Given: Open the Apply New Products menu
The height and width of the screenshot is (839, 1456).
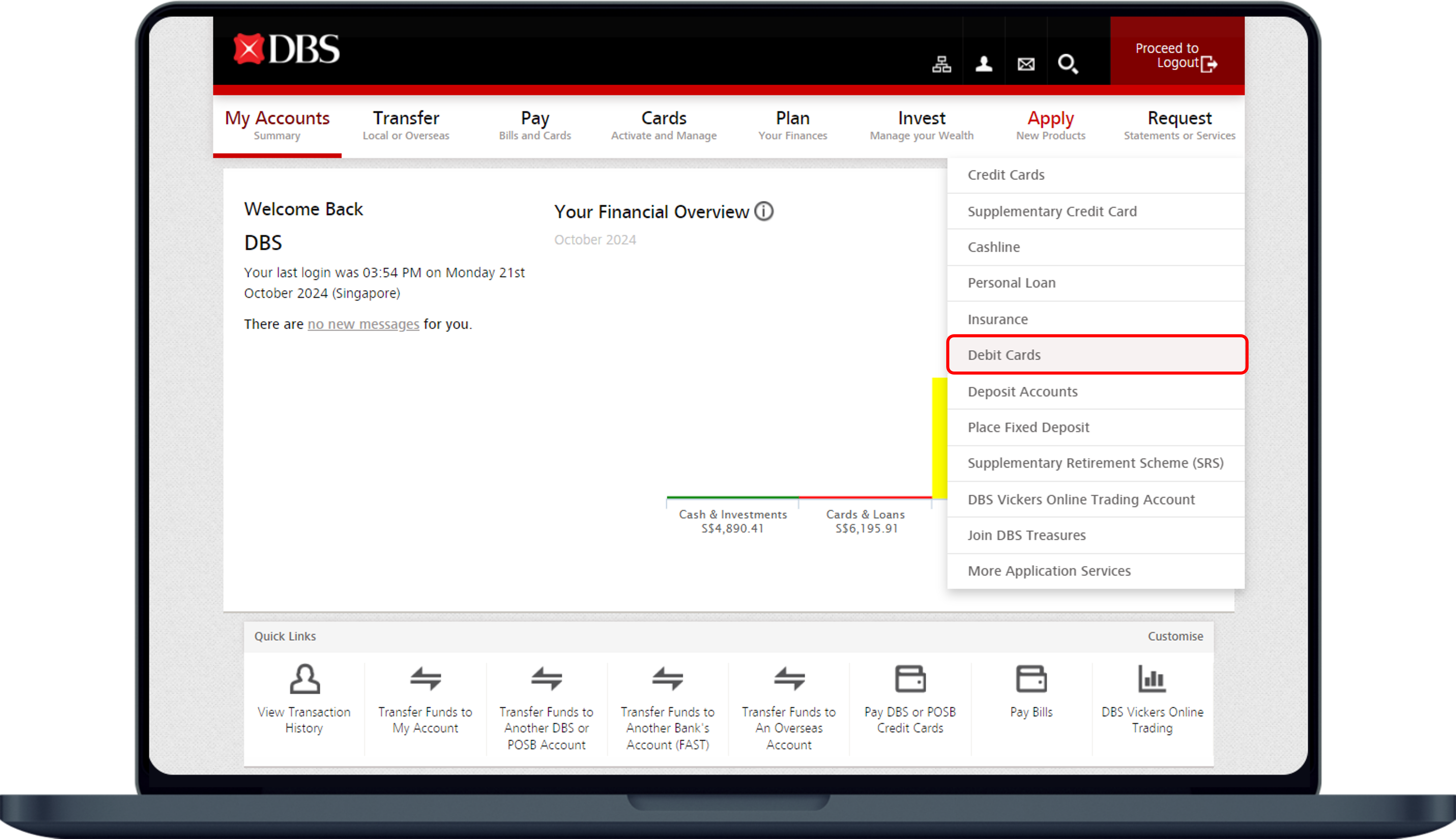Looking at the screenshot, I should coord(1051,125).
